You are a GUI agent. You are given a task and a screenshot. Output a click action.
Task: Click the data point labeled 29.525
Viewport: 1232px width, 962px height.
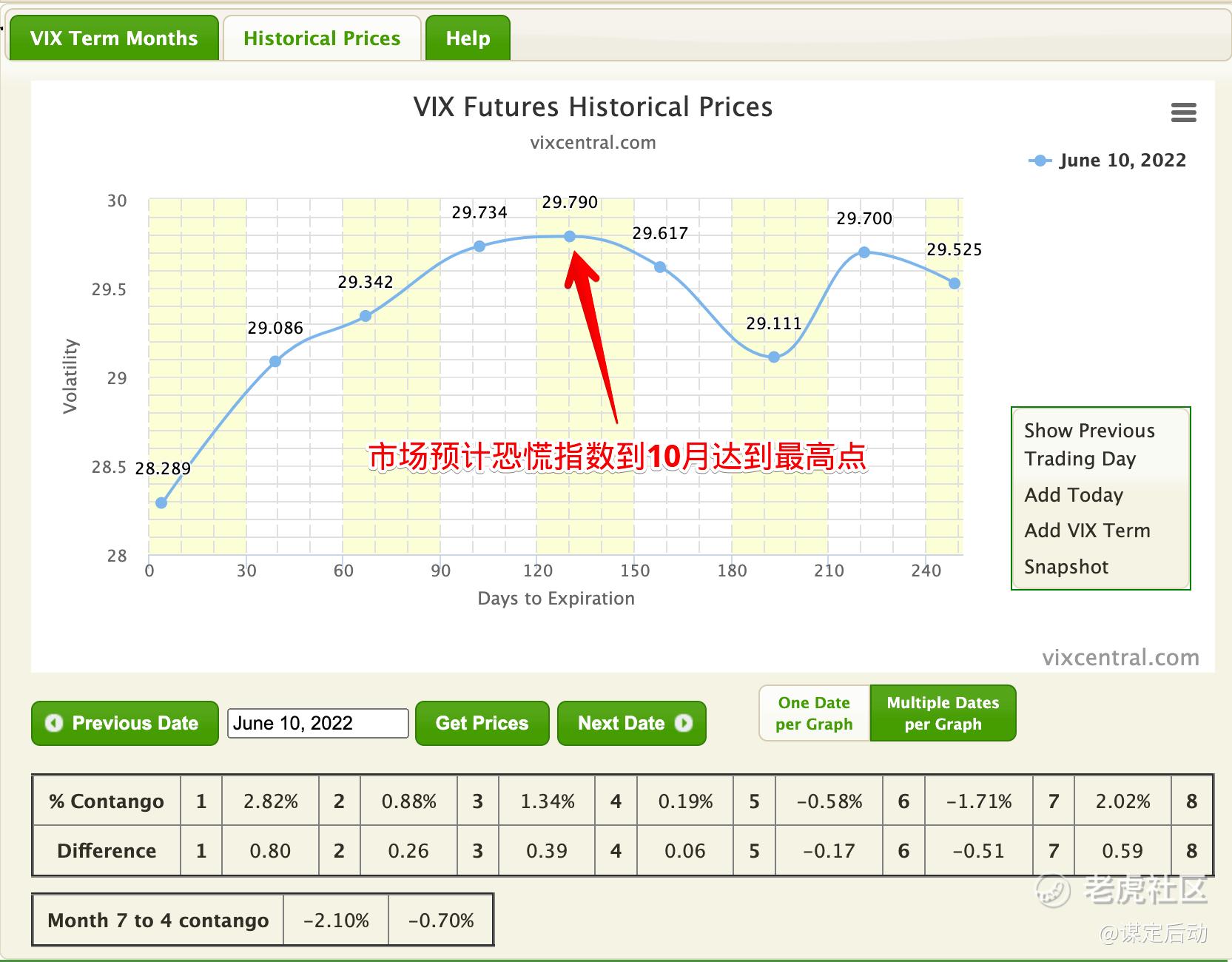pyautogui.click(x=955, y=283)
